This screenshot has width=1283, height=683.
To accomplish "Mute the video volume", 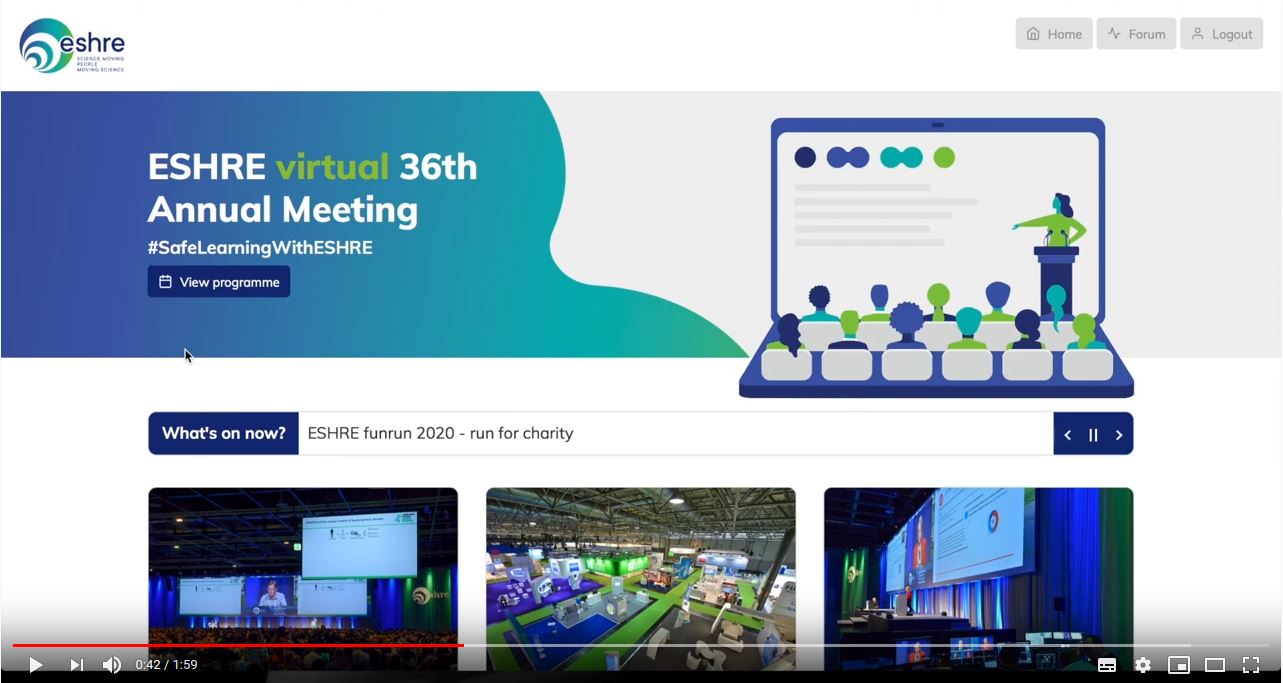I will point(112,665).
